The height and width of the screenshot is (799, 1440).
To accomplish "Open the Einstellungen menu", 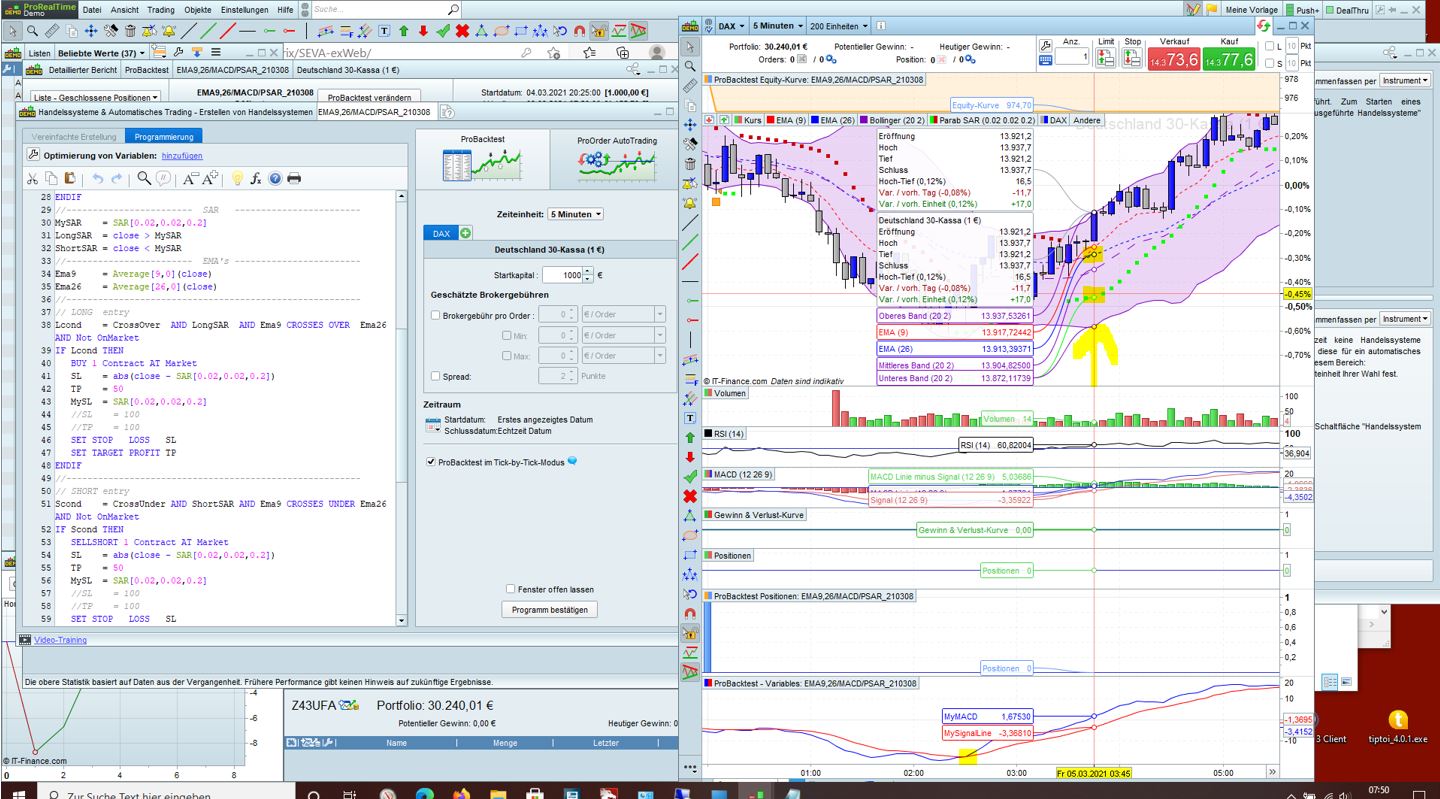I will pyautogui.click(x=244, y=9).
